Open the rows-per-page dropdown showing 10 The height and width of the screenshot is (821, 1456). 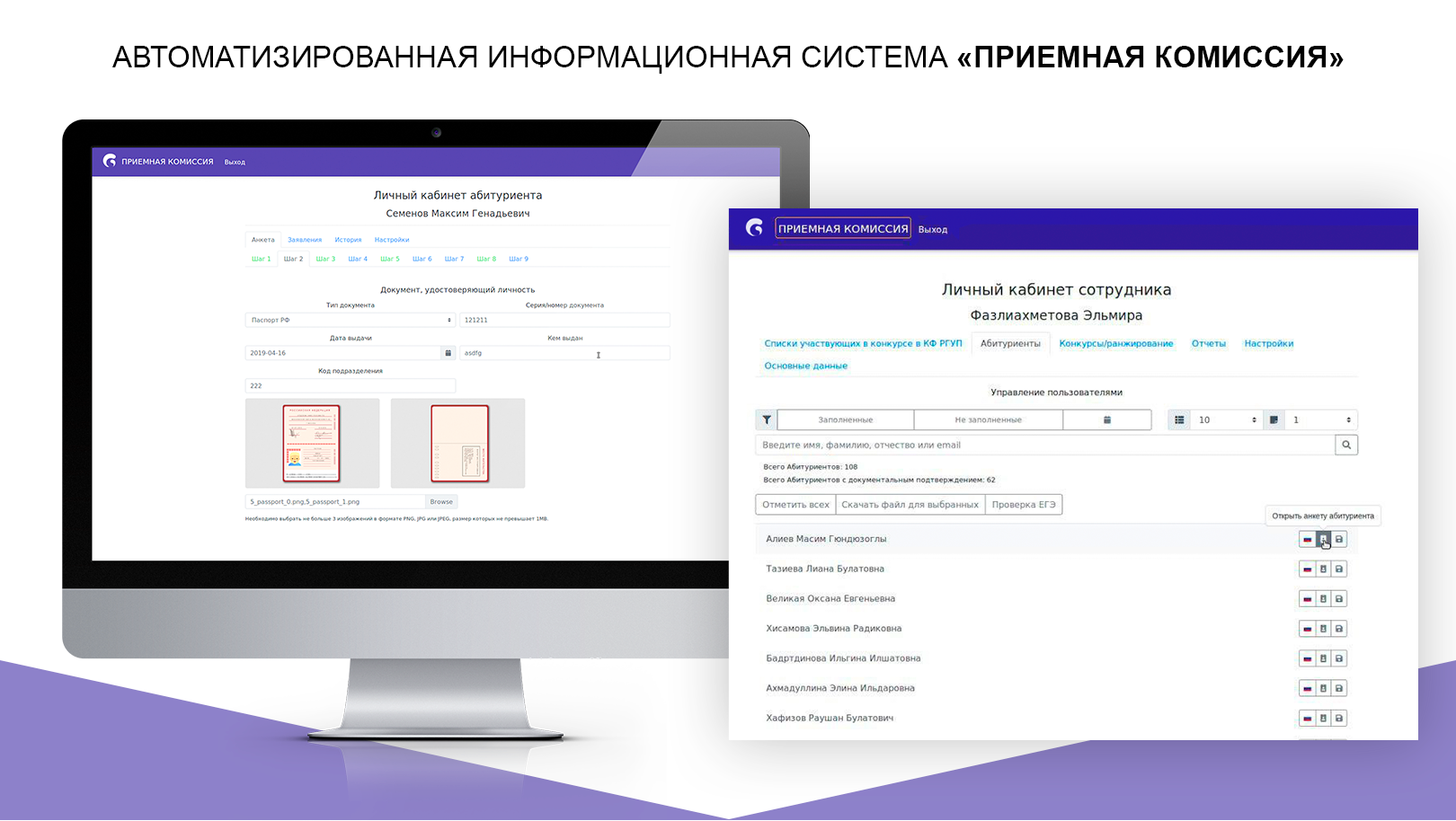point(1226,419)
